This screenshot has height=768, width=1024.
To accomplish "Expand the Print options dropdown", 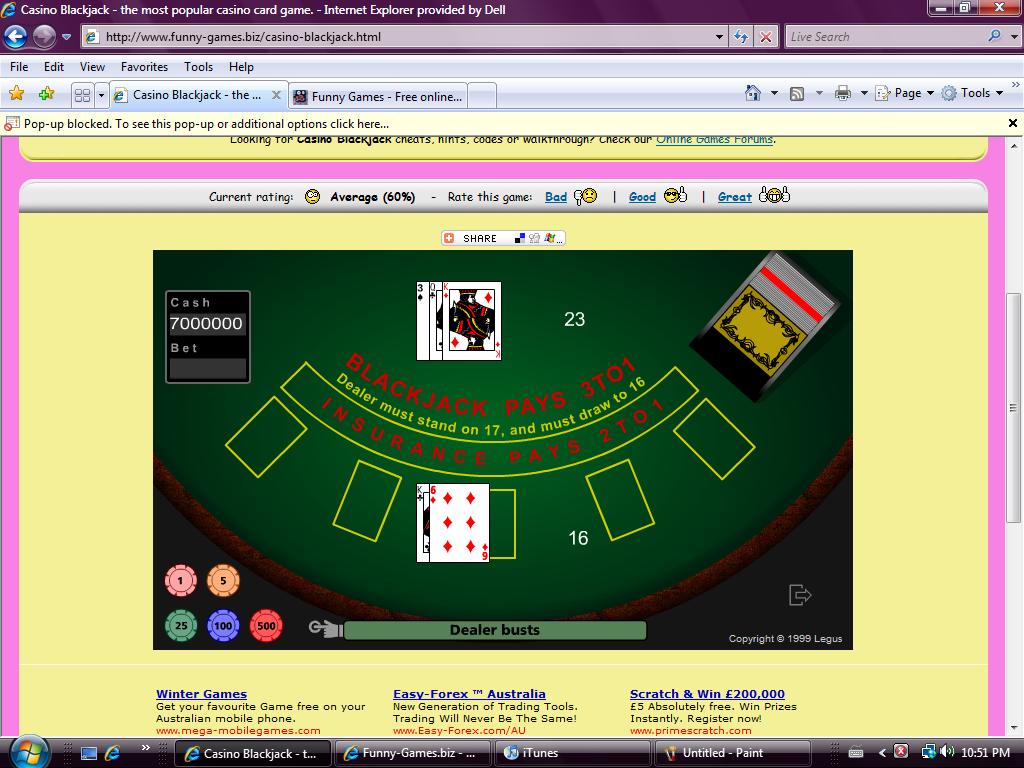I will point(863,93).
